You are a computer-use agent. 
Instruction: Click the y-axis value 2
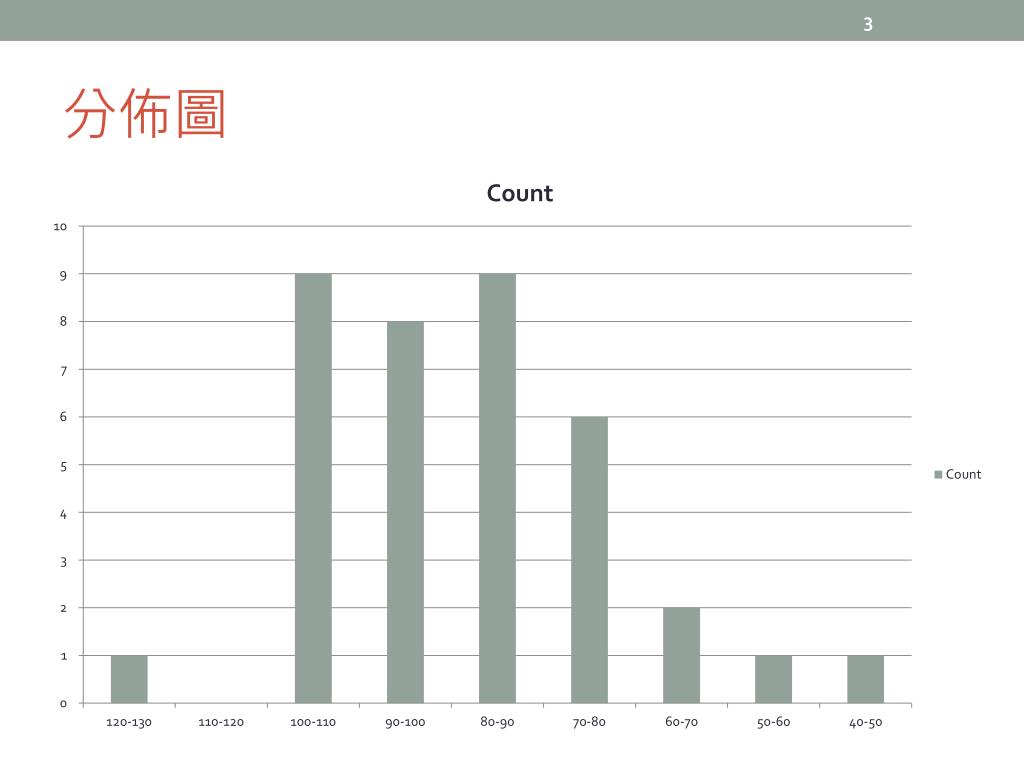[x=63, y=608]
